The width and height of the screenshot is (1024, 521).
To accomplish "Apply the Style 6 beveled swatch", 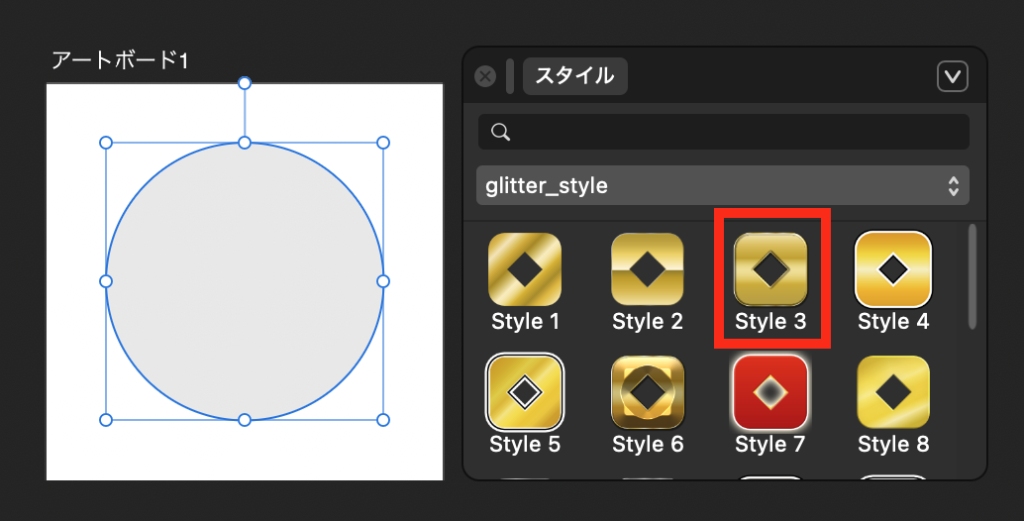I will click(647, 392).
